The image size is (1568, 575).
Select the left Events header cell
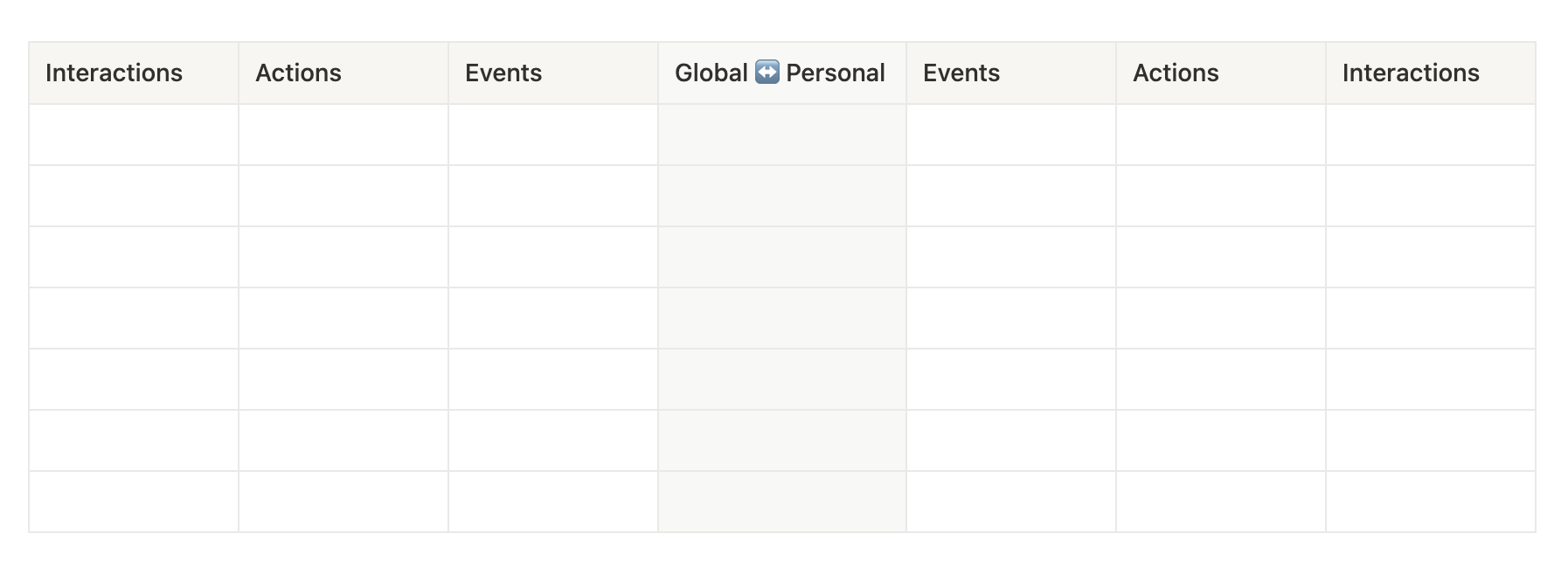coord(552,73)
